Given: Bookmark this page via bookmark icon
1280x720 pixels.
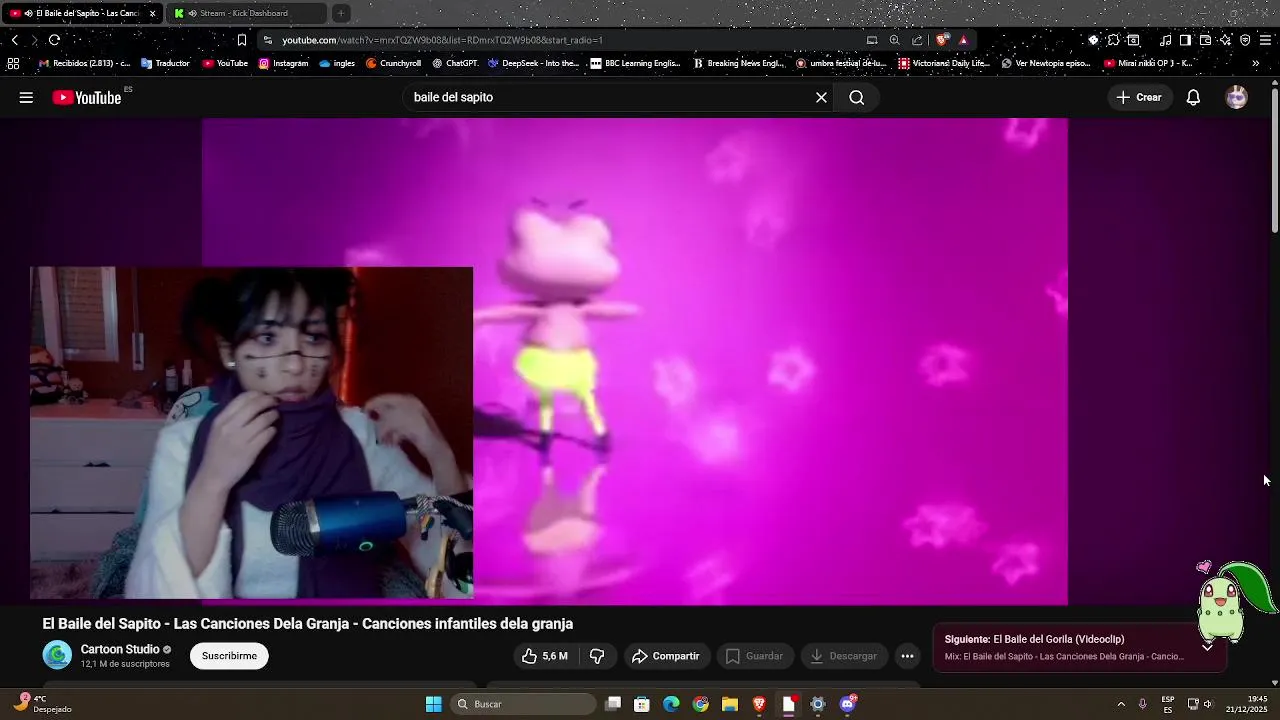Looking at the screenshot, I should 242,40.
